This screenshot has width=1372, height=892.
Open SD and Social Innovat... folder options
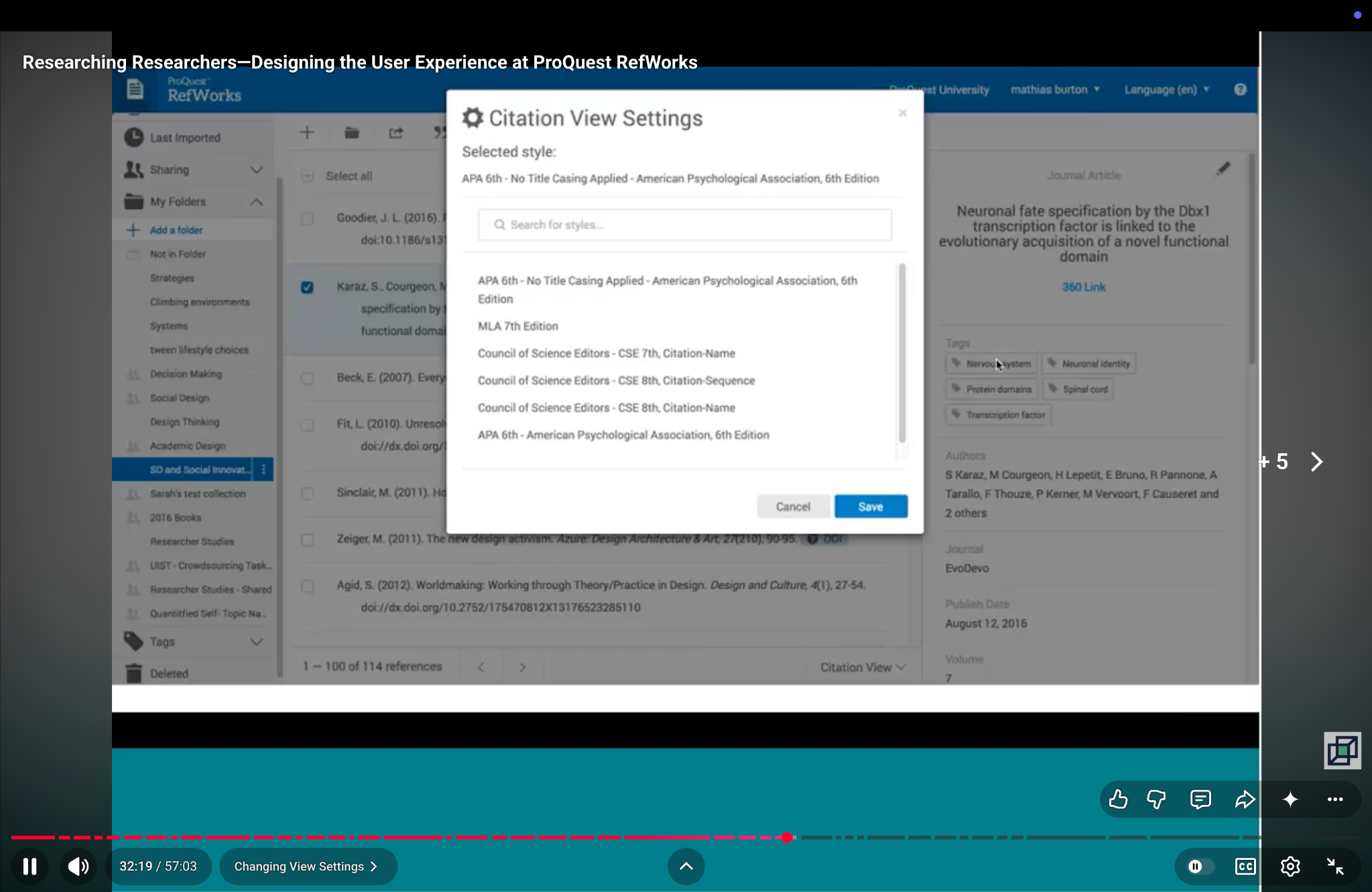(263, 469)
